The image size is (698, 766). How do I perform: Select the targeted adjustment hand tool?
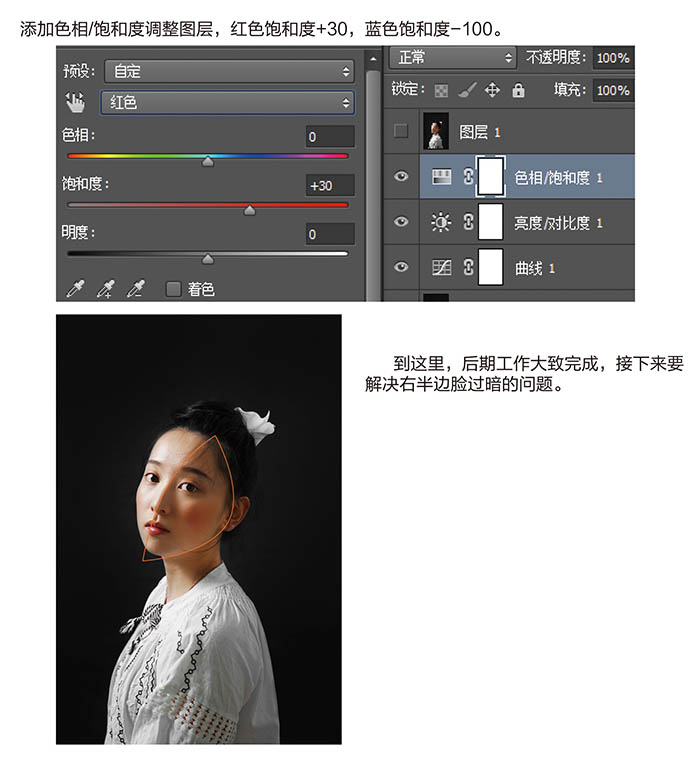pyautogui.click(x=75, y=103)
